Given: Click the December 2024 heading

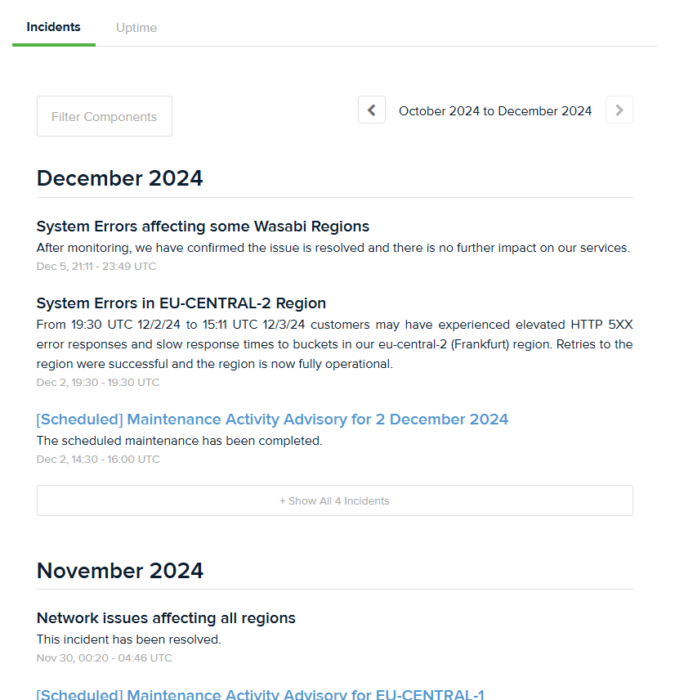Looking at the screenshot, I should tap(120, 178).
